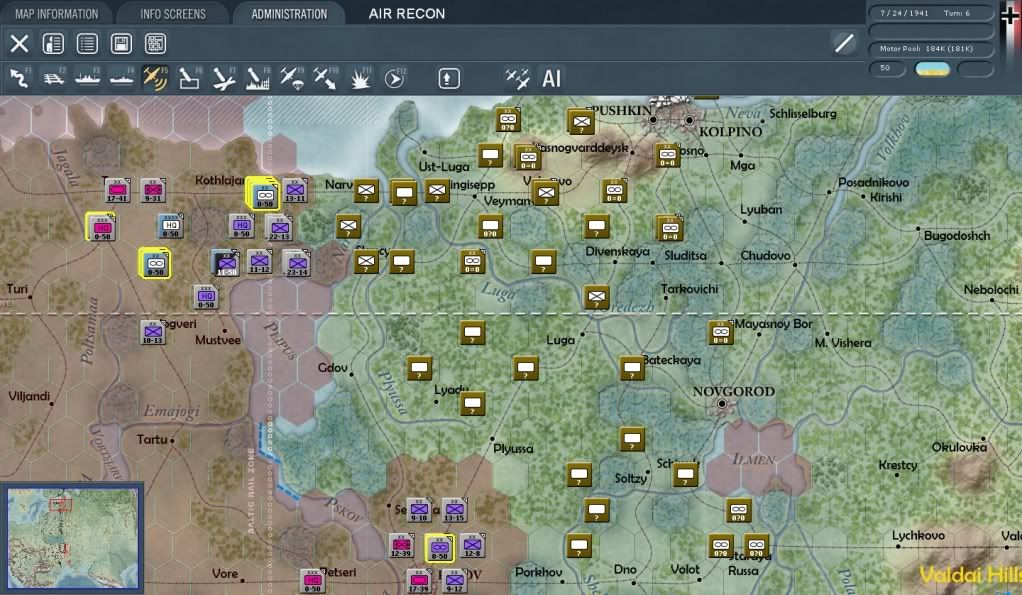Open the Map Information tab
Viewport: 1022px width, 595px height.
pos(57,14)
